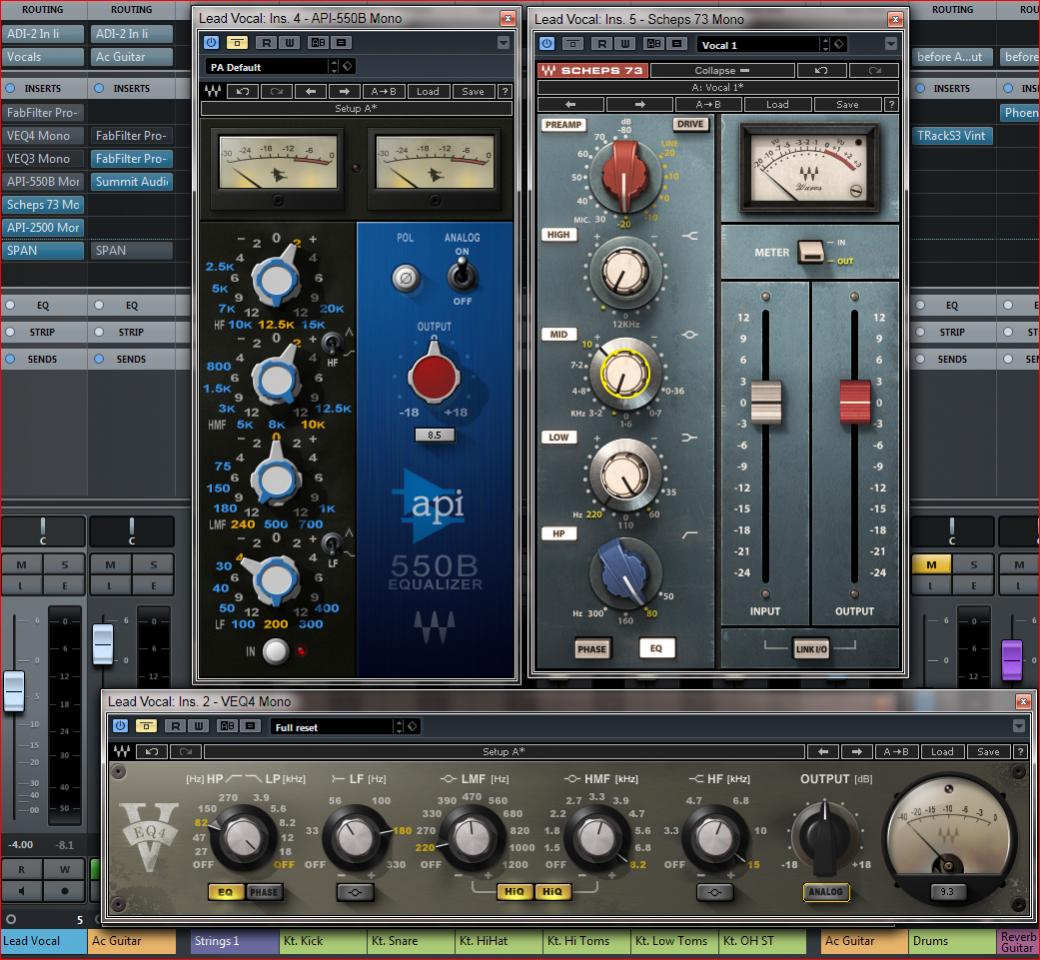Click the DRIVE button on Scheps 73
The image size is (1040, 960).
[x=690, y=124]
